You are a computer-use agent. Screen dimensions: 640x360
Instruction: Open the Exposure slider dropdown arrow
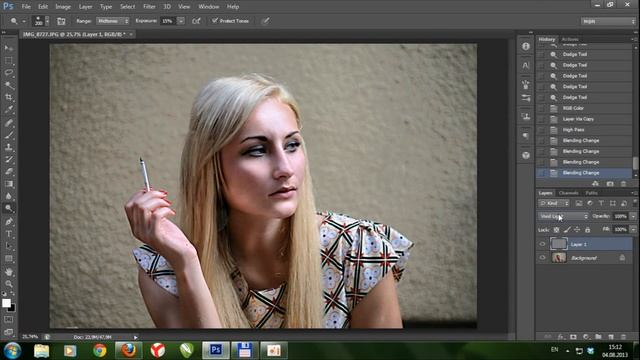(x=180, y=21)
